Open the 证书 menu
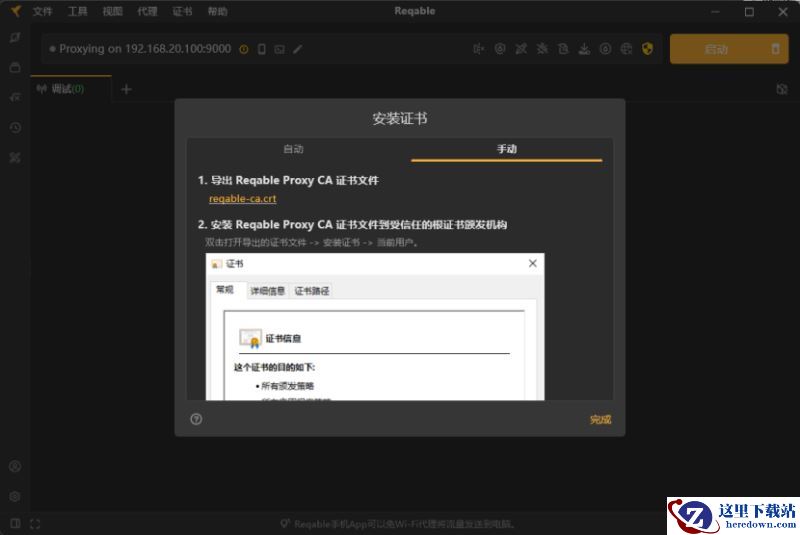Image resolution: width=800 pixels, height=535 pixels. click(182, 12)
